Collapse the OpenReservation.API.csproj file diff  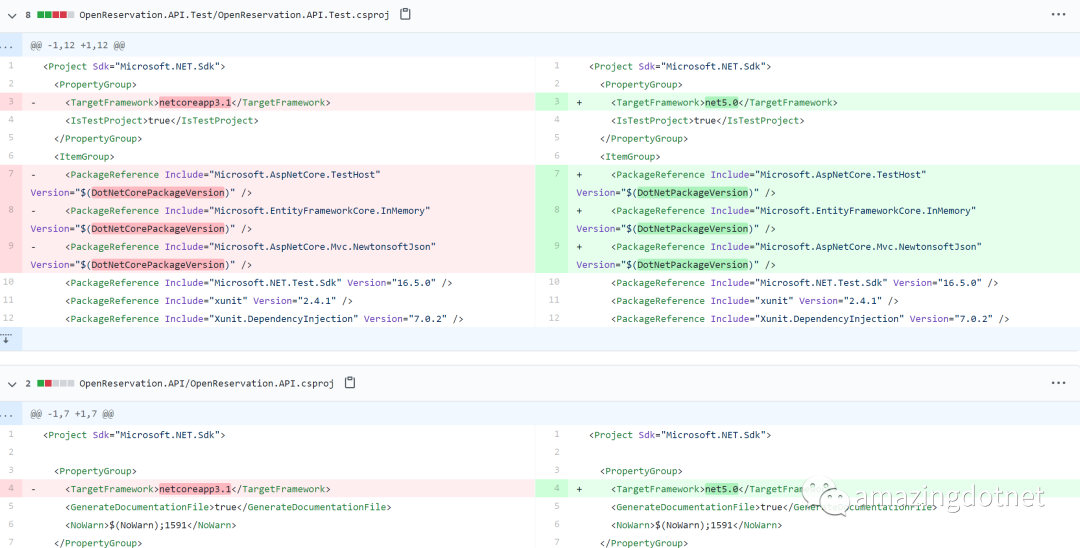[x=12, y=383]
